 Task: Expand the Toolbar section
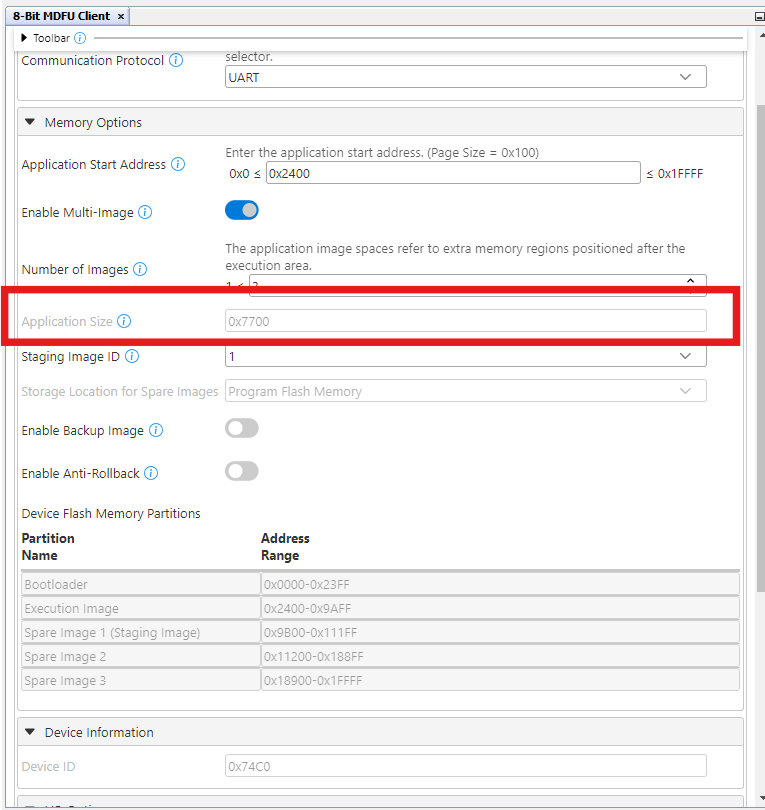[x=24, y=38]
